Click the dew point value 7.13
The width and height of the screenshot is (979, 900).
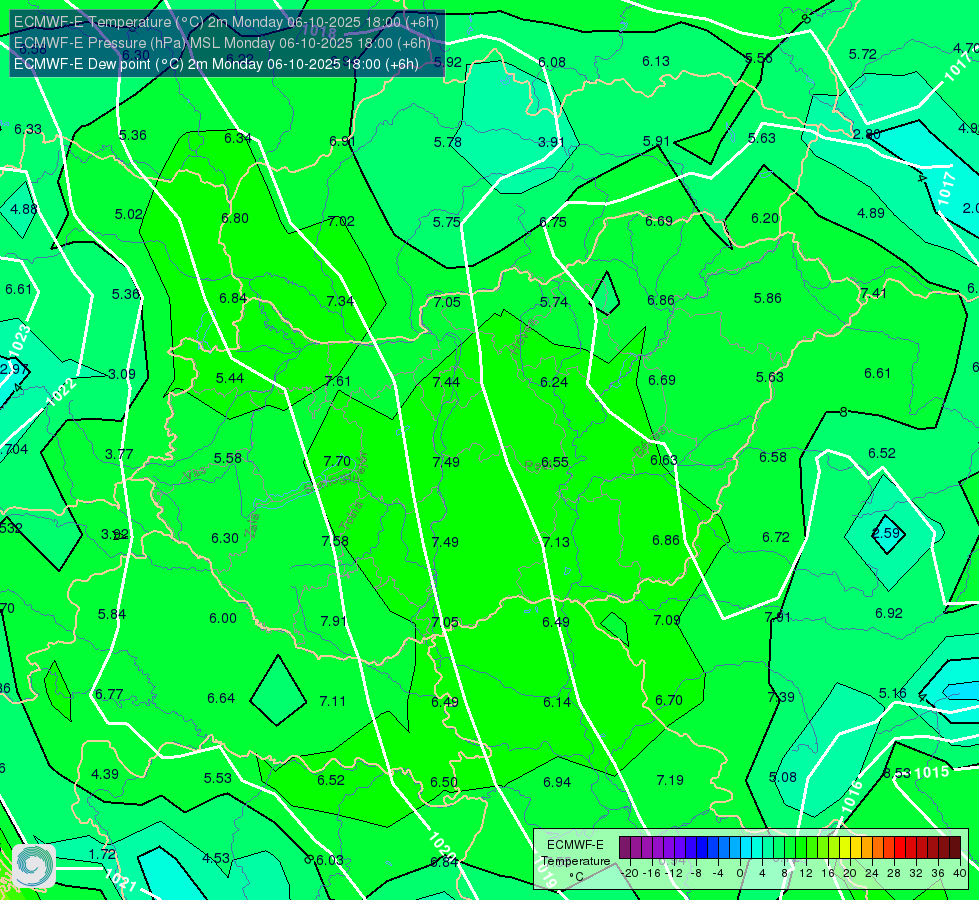point(556,541)
